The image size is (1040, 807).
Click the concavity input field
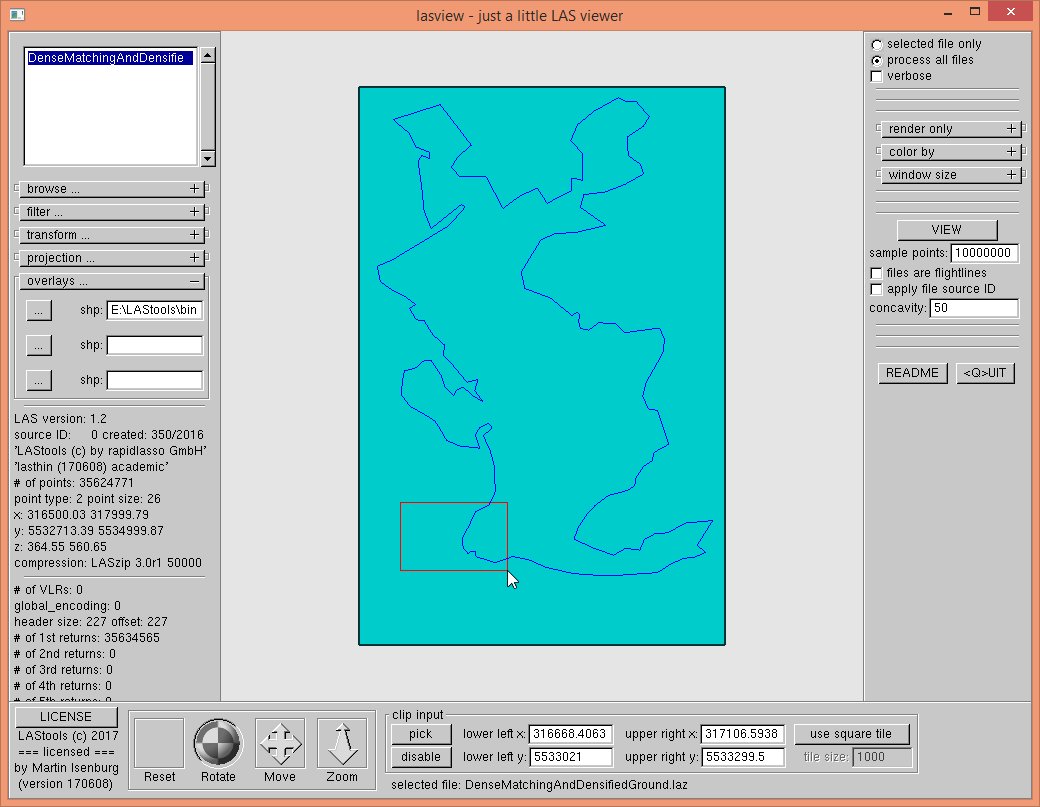[x=973, y=308]
